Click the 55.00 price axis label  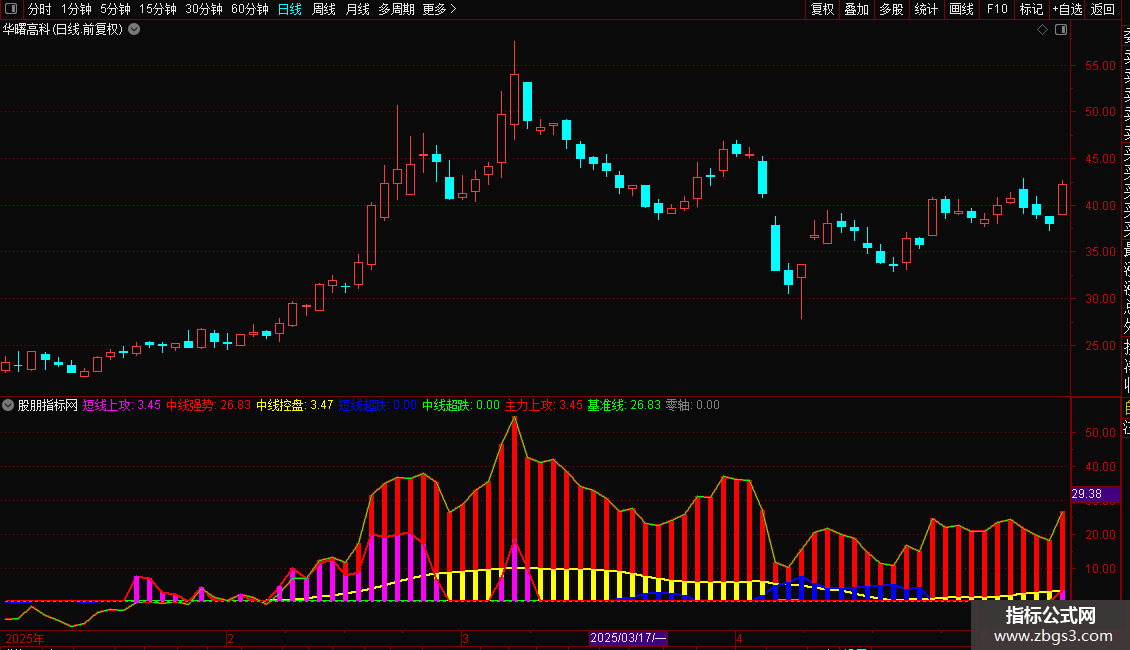click(x=1100, y=66)
